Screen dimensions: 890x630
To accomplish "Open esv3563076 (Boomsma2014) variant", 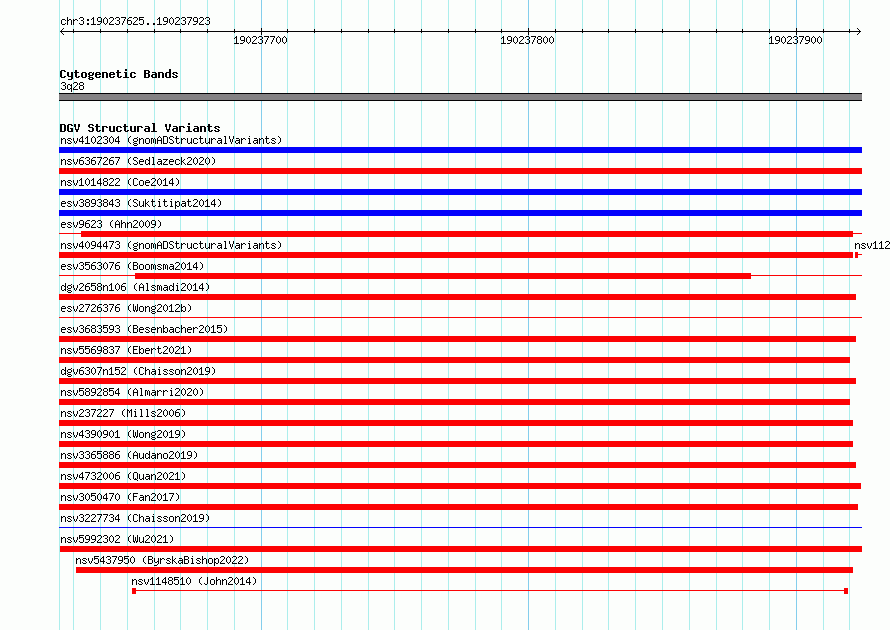I will [x=132, y=266].
